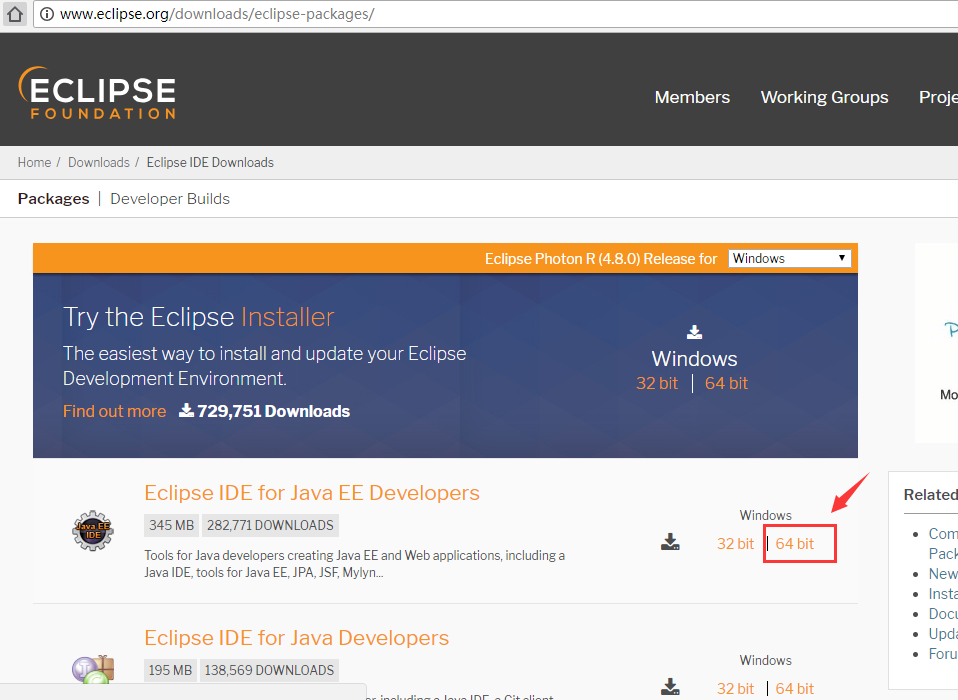Switch to Developer Builds tab

[170, 199]
